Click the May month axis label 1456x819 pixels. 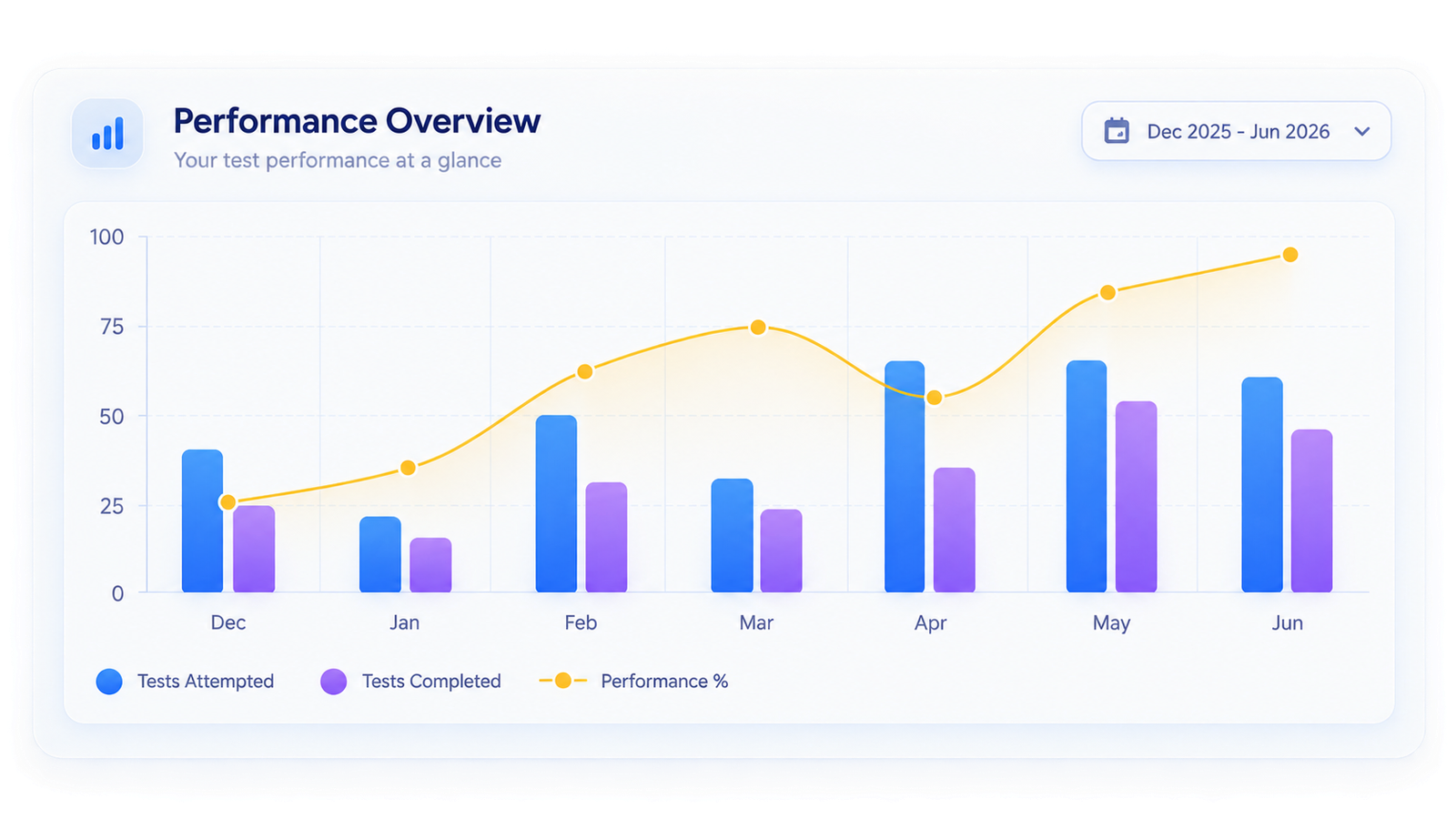[1111, 623]
